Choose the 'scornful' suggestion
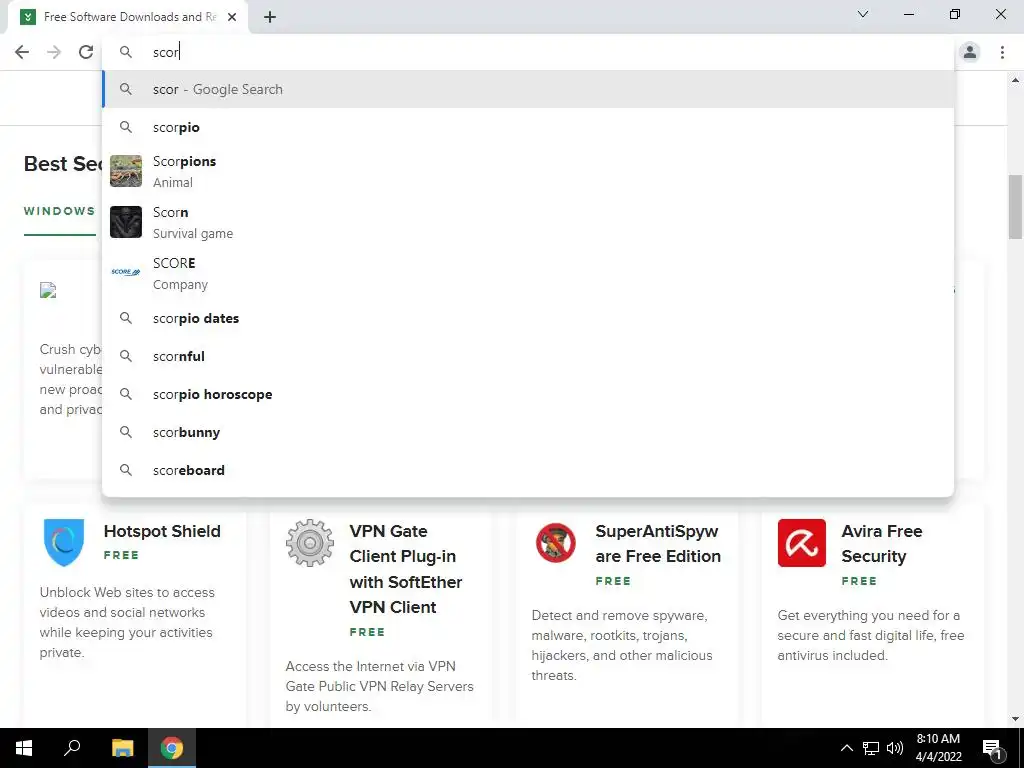 click(528, 356)
